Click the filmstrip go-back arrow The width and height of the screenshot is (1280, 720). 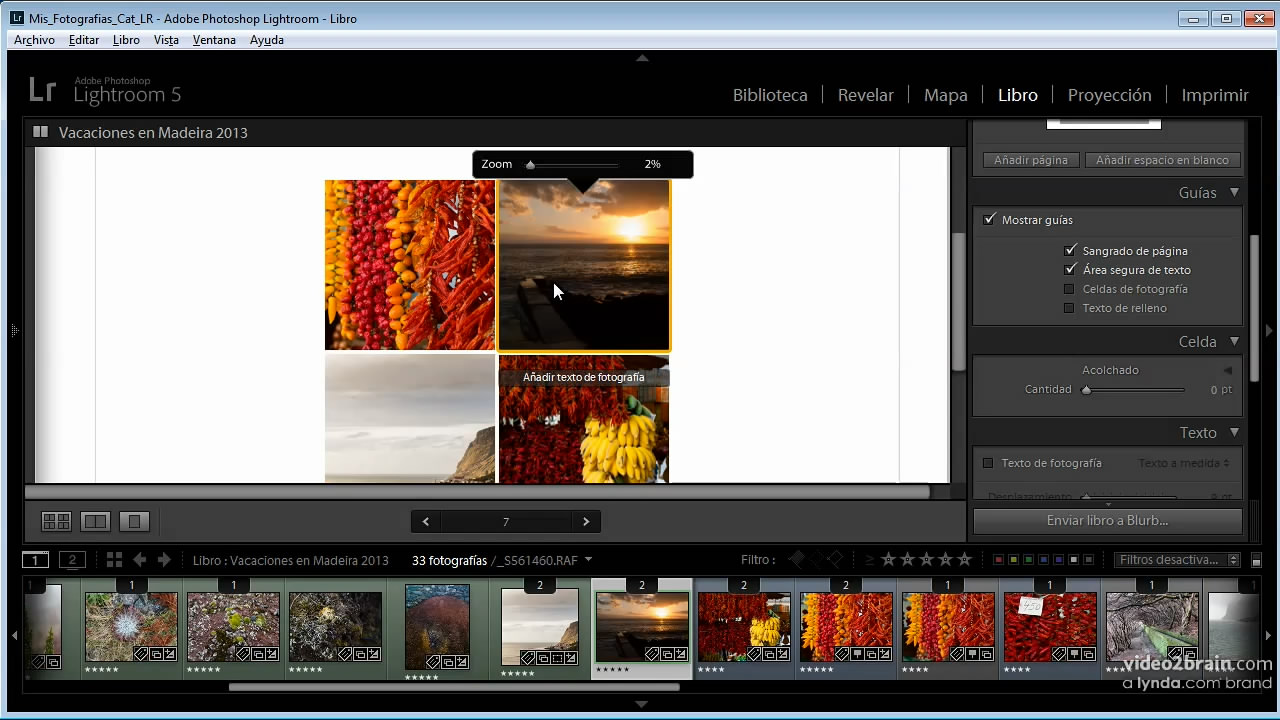click(140, 560)
